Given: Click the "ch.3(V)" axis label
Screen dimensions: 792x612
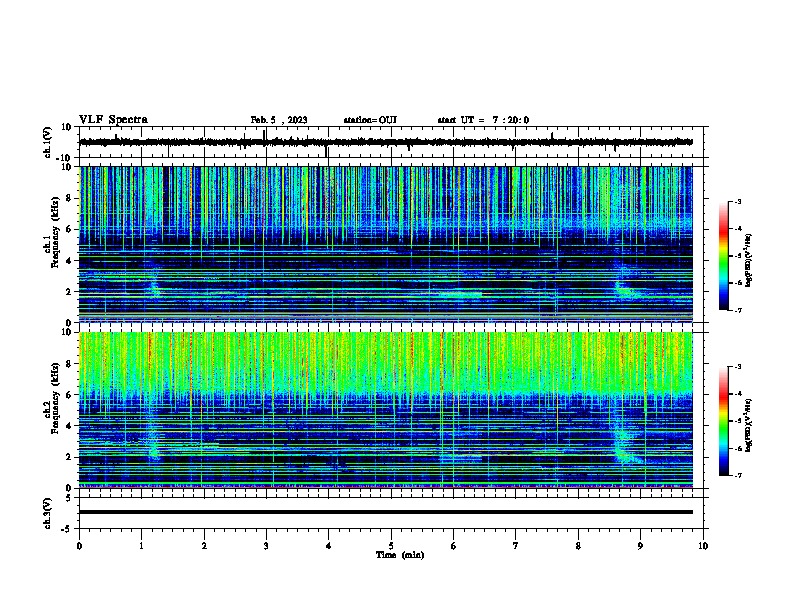Looking at the screenshot, I should point(48,513).
